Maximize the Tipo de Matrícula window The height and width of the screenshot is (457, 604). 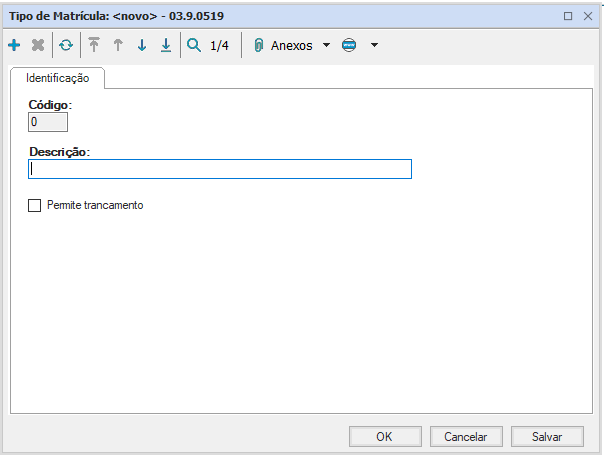tap(568, 16)
